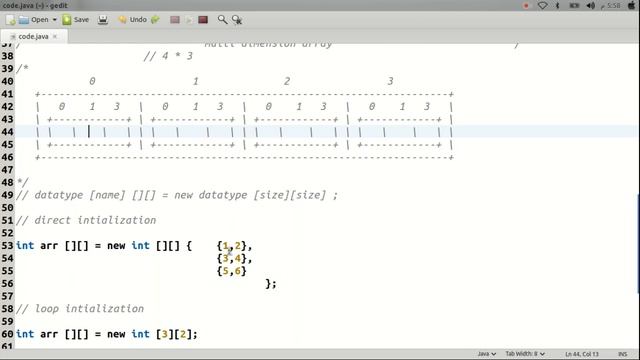Open the system menu at panel's right end
The height and width of the screenshot is (360, 640).
pyautogui.click(x=632, y=5)
